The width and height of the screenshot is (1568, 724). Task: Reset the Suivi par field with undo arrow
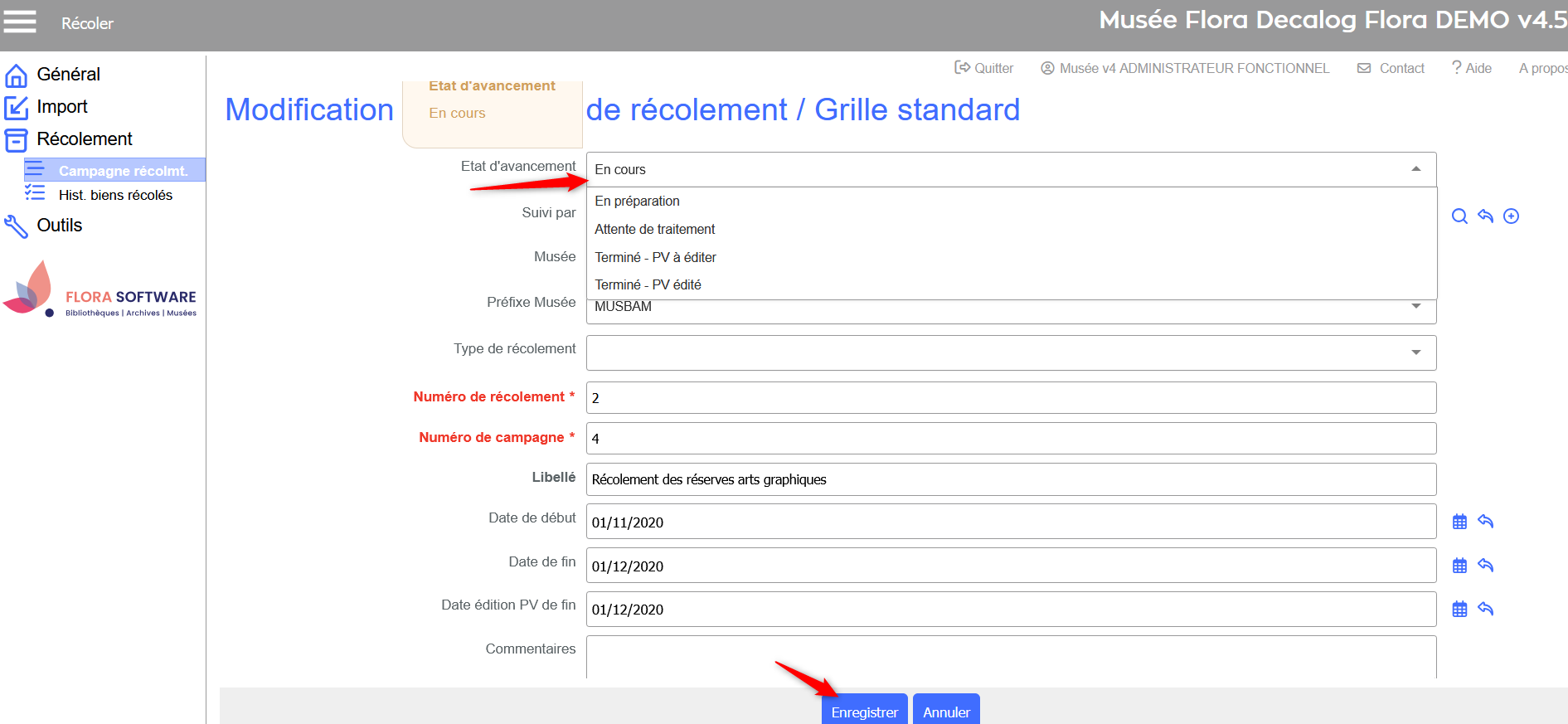pos(1485,216)
